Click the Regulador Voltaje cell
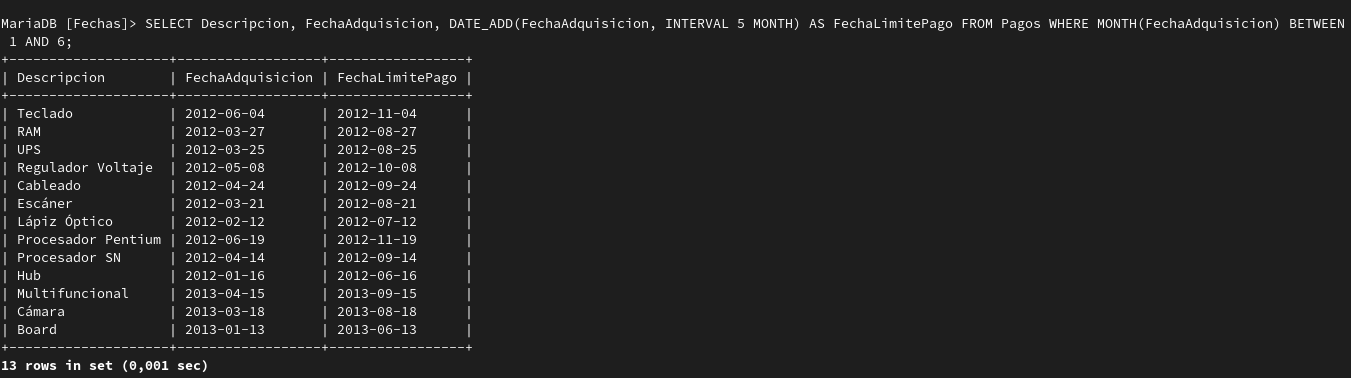The height and width of the screenshot is (378, 1351). pyautogui.click(x=85, y=167)
